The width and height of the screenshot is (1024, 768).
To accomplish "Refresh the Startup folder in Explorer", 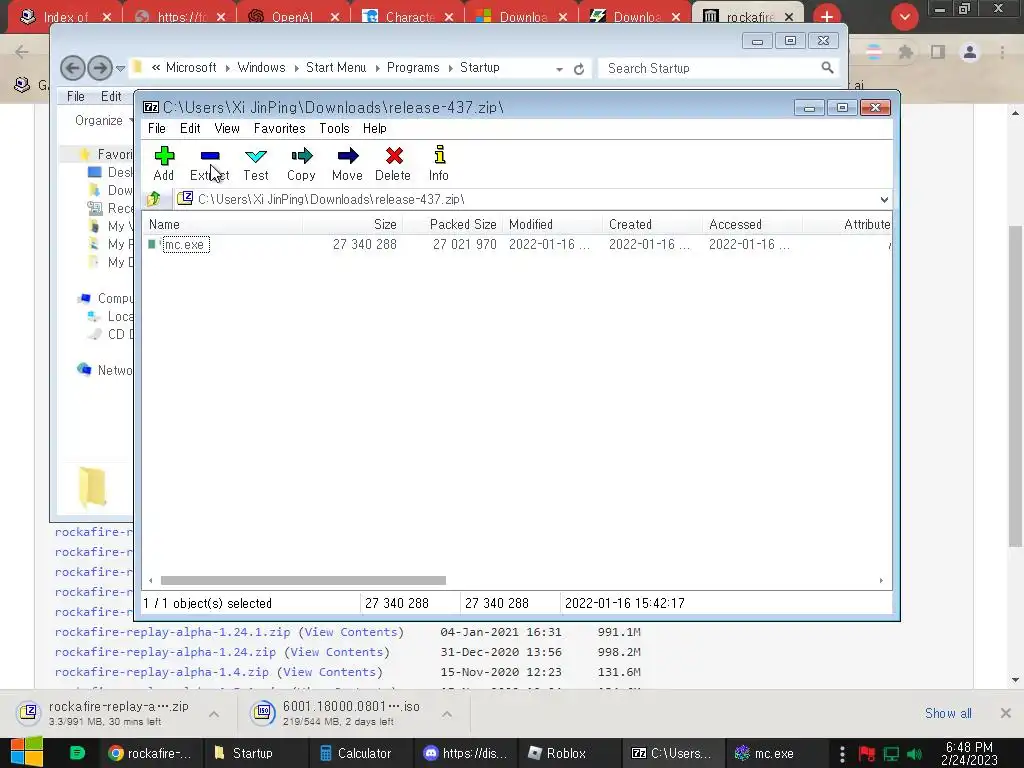I will [x=579, y=69].
